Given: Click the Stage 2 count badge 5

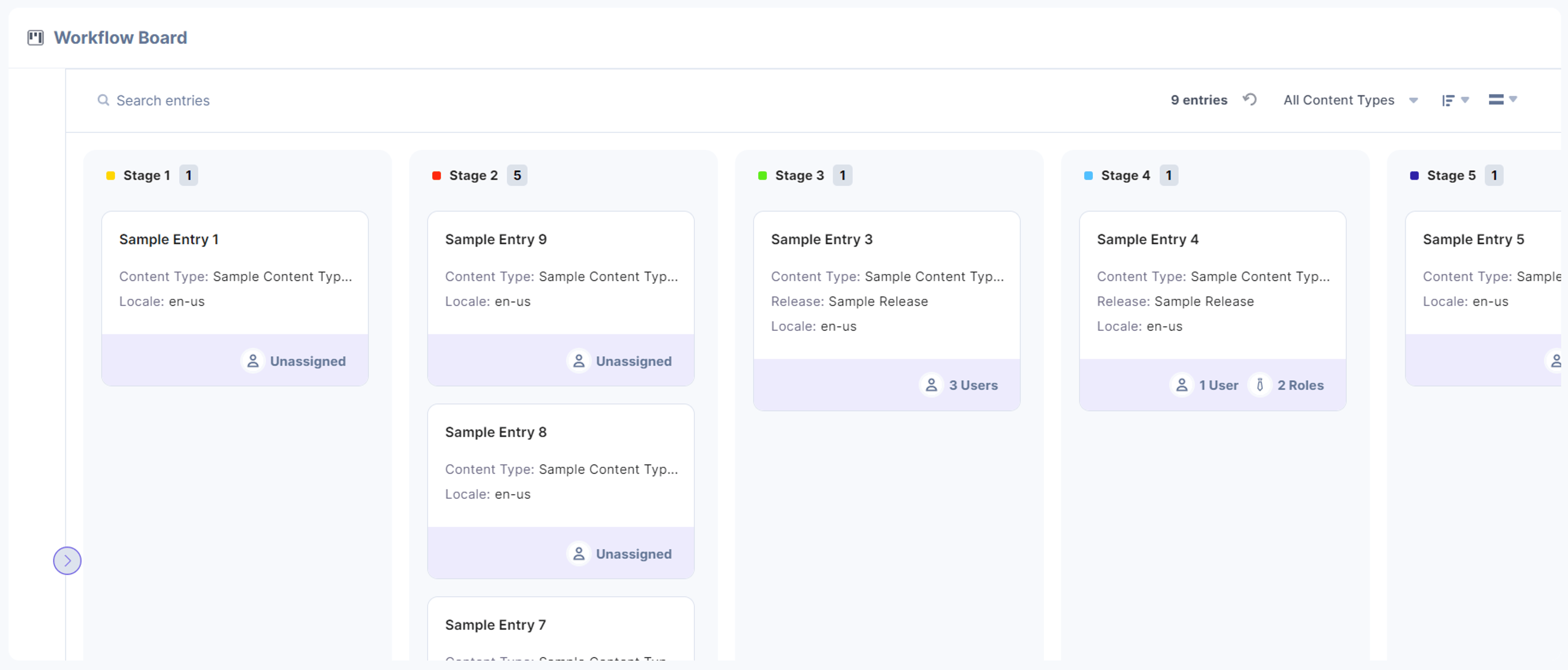Looking at the screenshot, I should coord(517,175).
